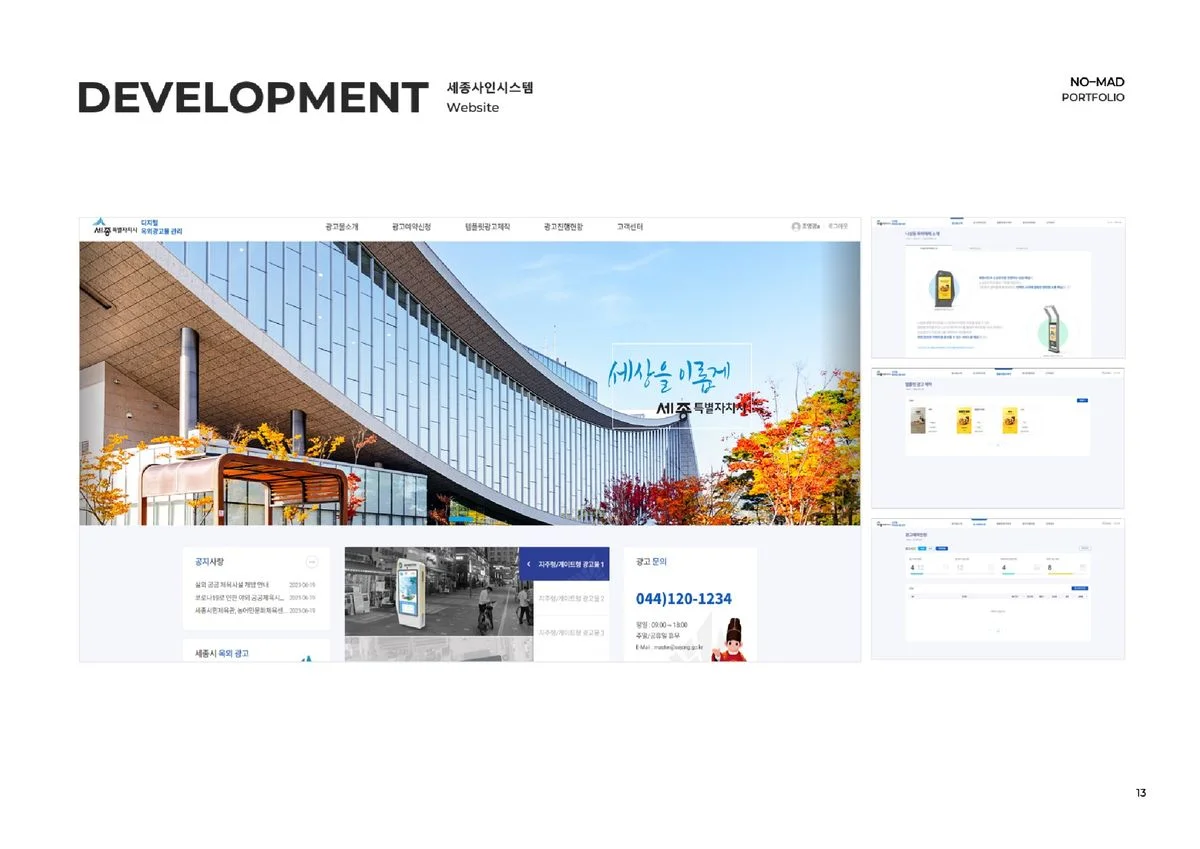The width and height of the screenshot is (1200, 849).
Task: Open the third notice about 세종시민체육관
Action: [240, 610]
